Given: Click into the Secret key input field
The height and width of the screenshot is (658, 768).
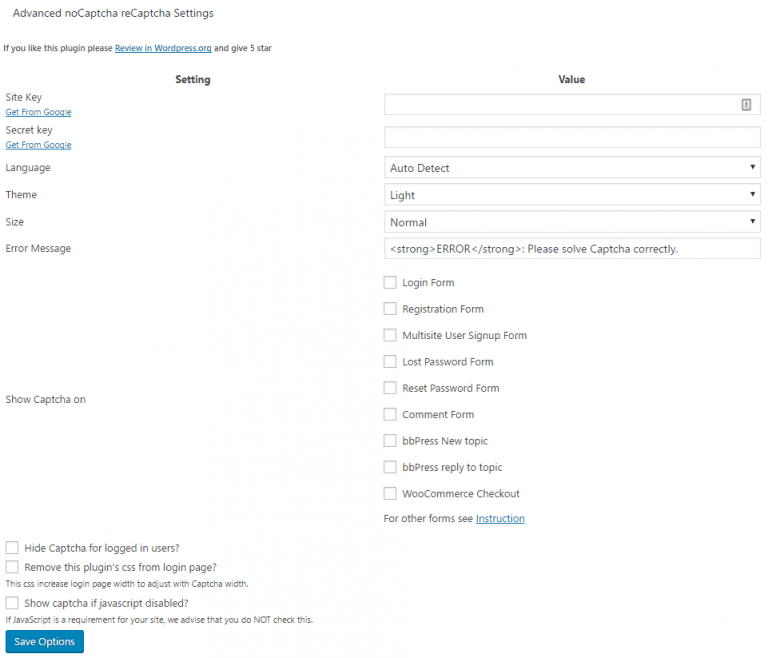Looking at the screenshot, I should click(572, 137).
